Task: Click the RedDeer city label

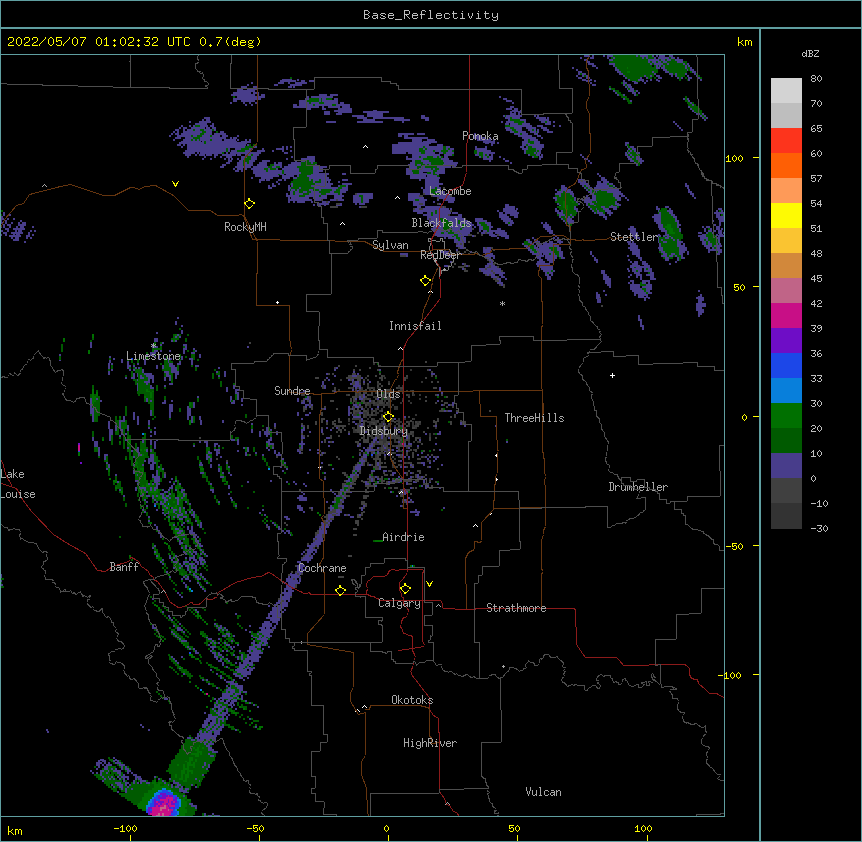Action: [x=440, y=255]
